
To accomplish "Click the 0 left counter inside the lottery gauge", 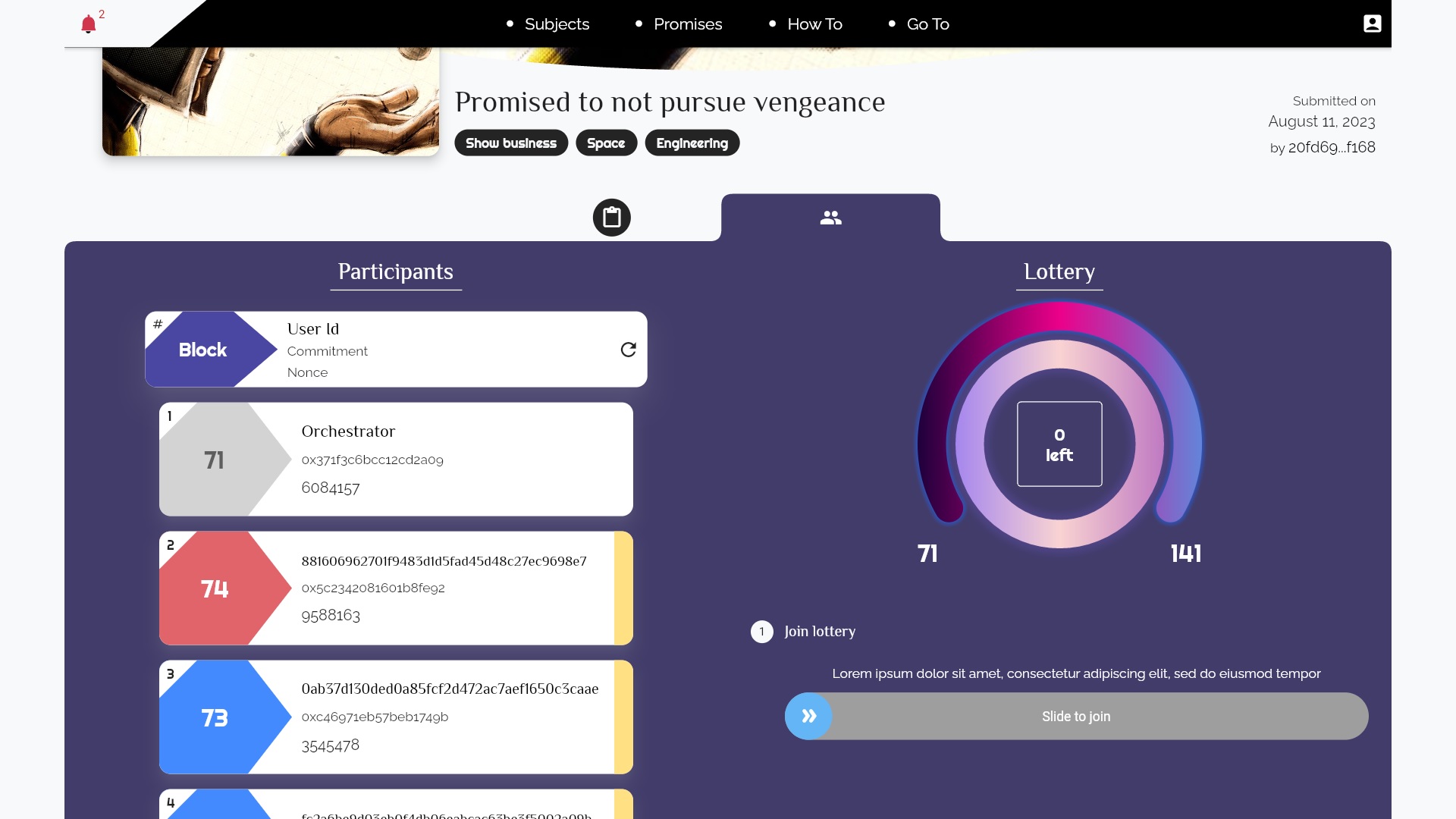I will [1059, 444].
